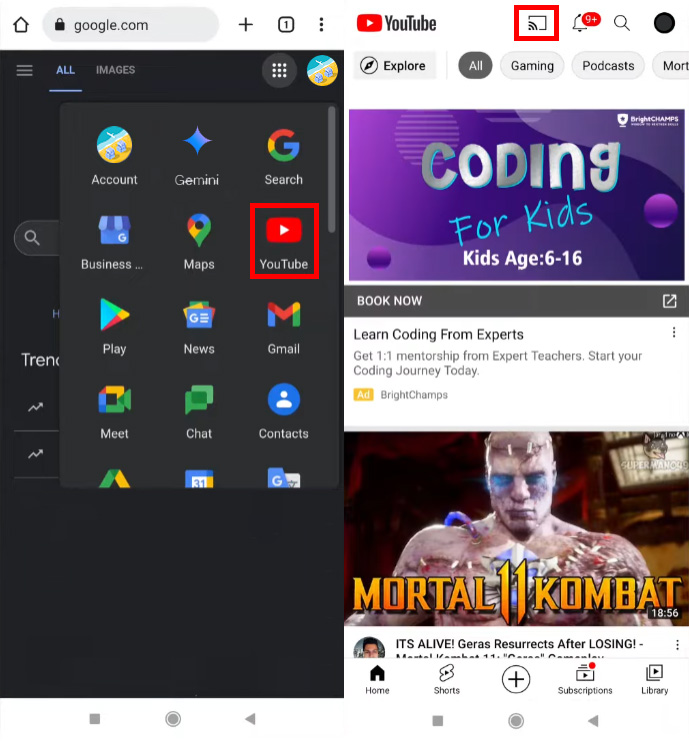This screenshot has width=689, height=746.
Task: Open options menu for Geras video
Action: click(x=677, y=646)
